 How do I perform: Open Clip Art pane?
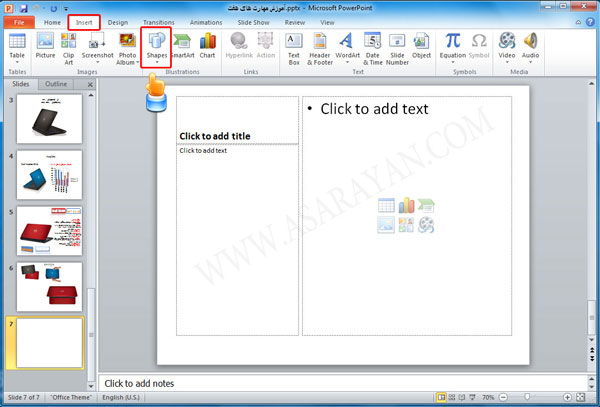click(69, 46)
